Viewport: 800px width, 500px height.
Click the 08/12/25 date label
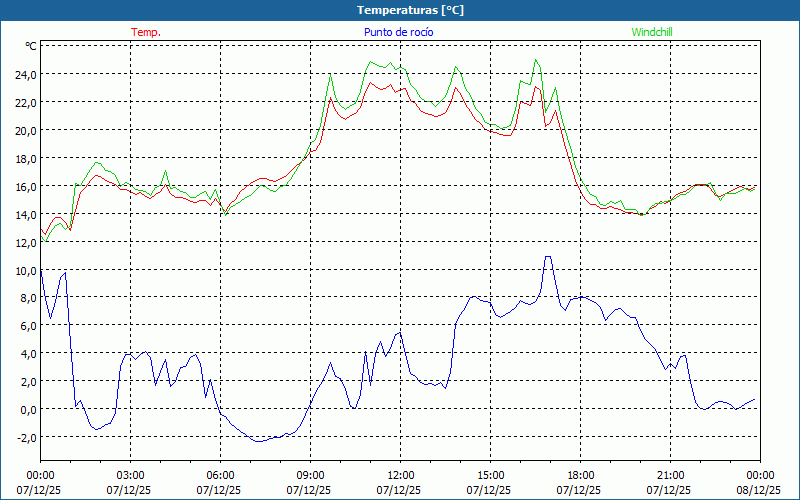pos(760,491)
